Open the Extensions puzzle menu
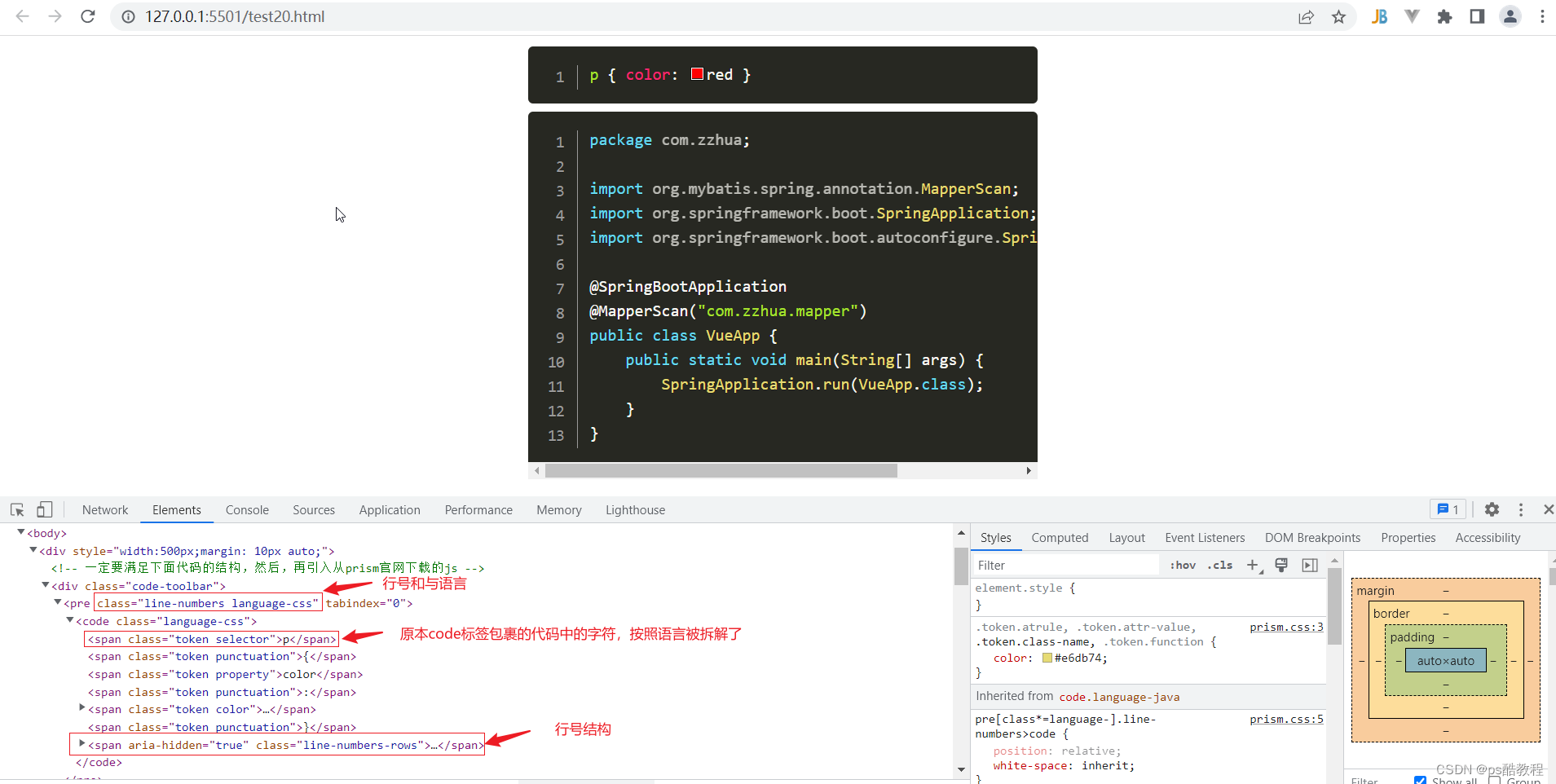This screenshot has width=1556, height=784. (1444, 16)
